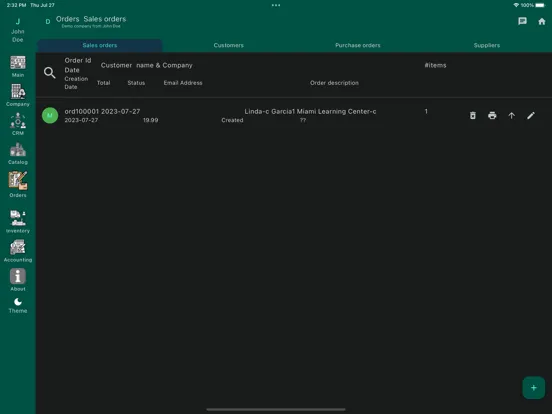Open the Main module in sidebar
The height and width of the screenshot is (414, 552).
click(18, 67)
